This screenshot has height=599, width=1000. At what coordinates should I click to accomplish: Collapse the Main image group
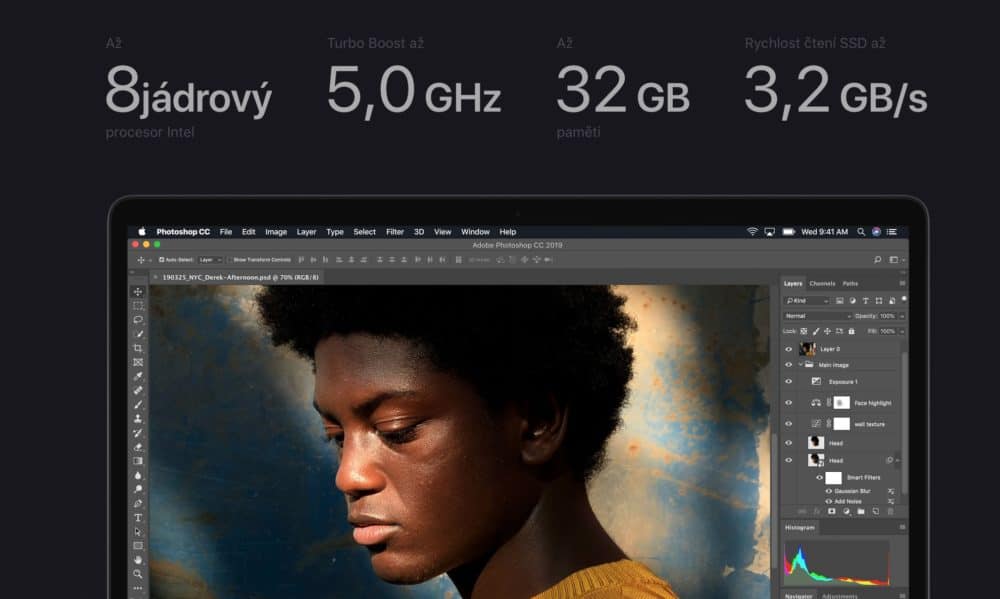pos(800,365)
